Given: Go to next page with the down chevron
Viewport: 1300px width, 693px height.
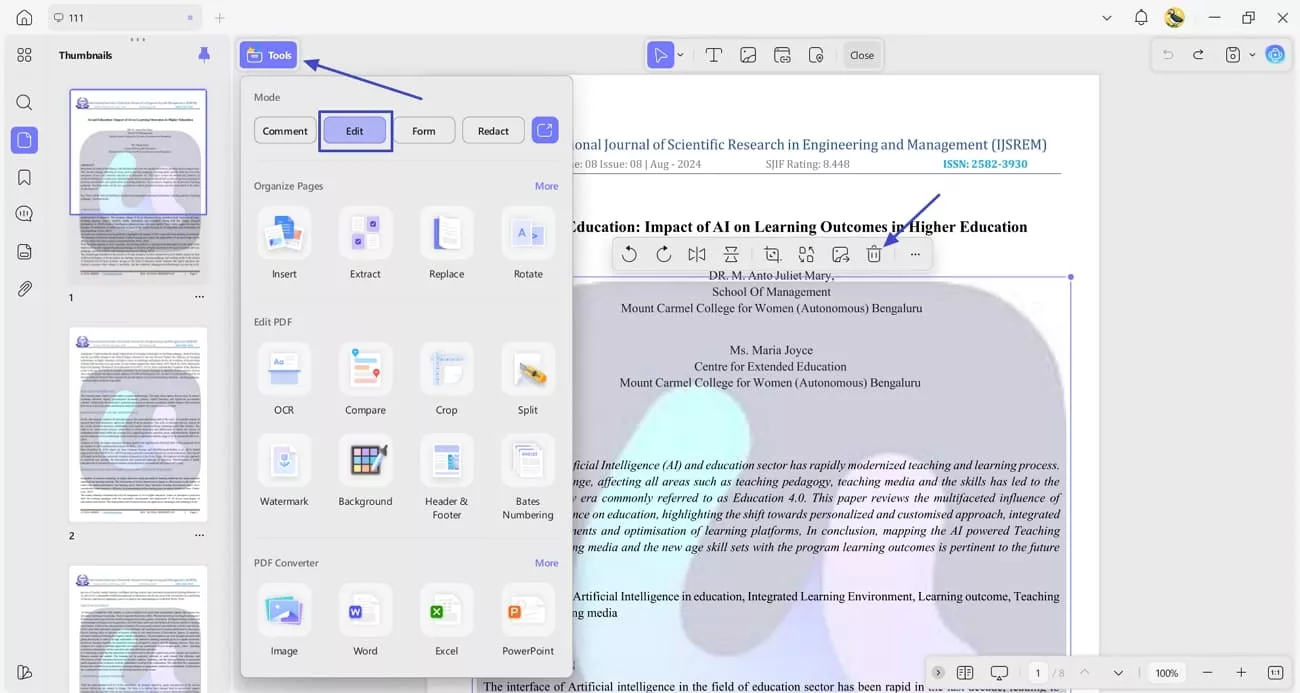Looking at the screenshot, I should 1118,673.
